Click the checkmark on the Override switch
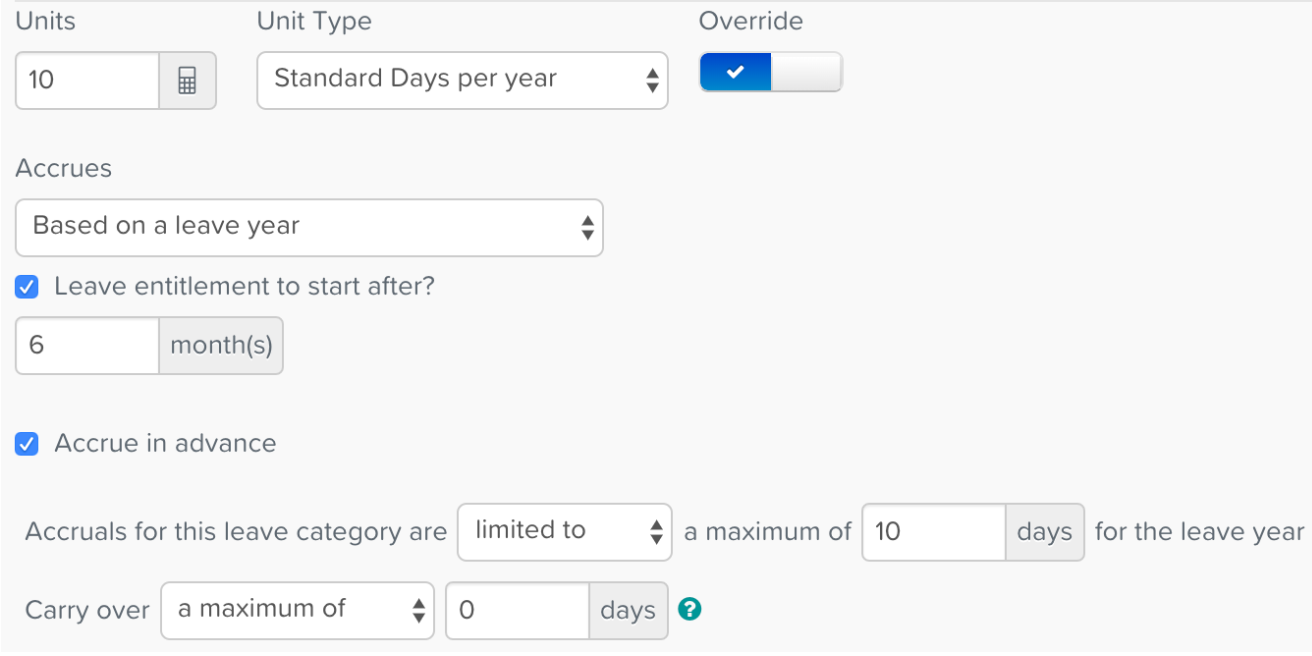1312x656 pixels. pos(735,72)
